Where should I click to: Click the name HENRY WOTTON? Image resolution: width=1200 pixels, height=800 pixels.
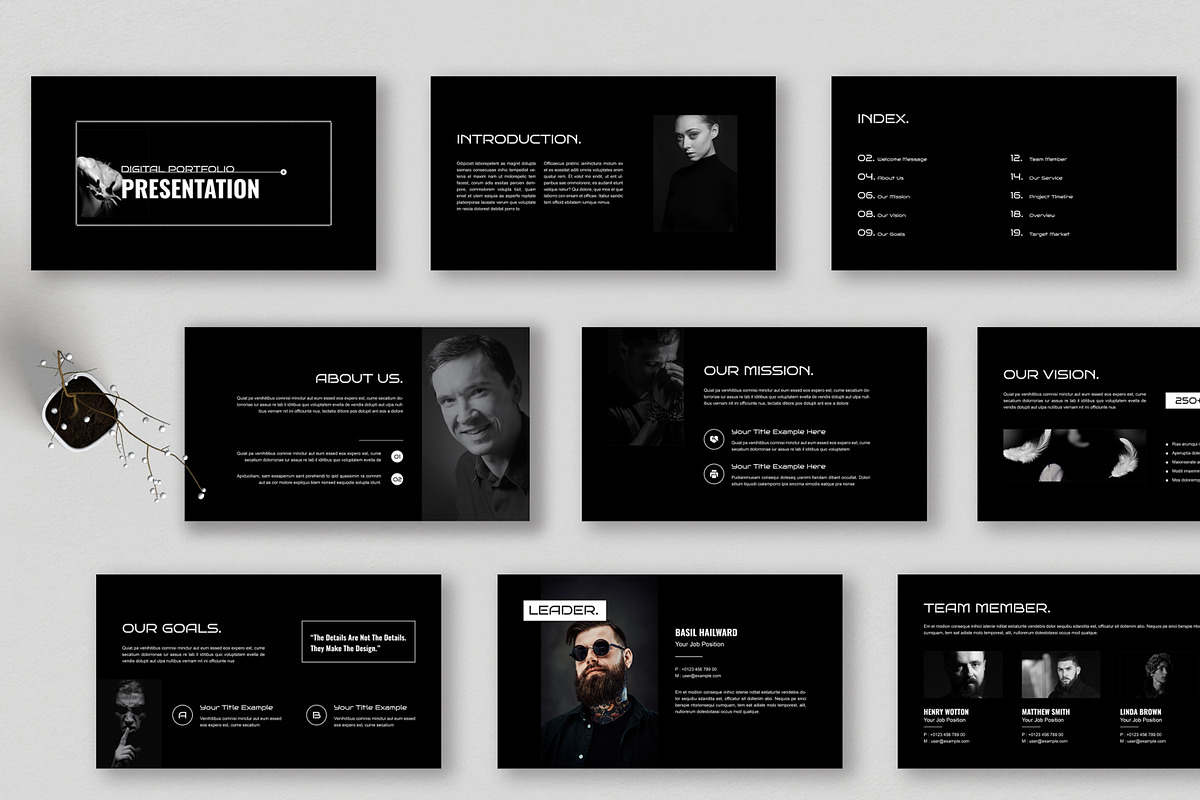click(946, 712)
